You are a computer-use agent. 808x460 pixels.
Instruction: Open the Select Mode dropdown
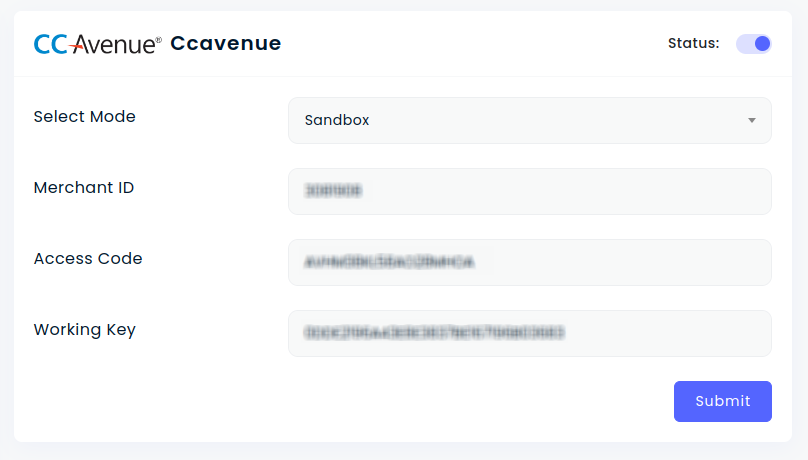pos(529,120)
